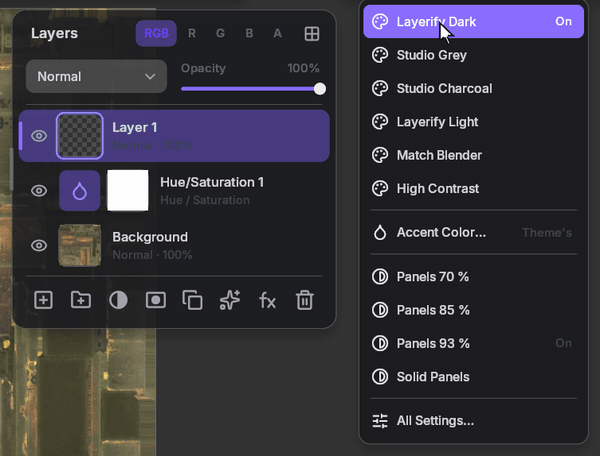Enable the RGB channel view
The image size is (600, 456).
pyautogui.click(x=156, y=33)
